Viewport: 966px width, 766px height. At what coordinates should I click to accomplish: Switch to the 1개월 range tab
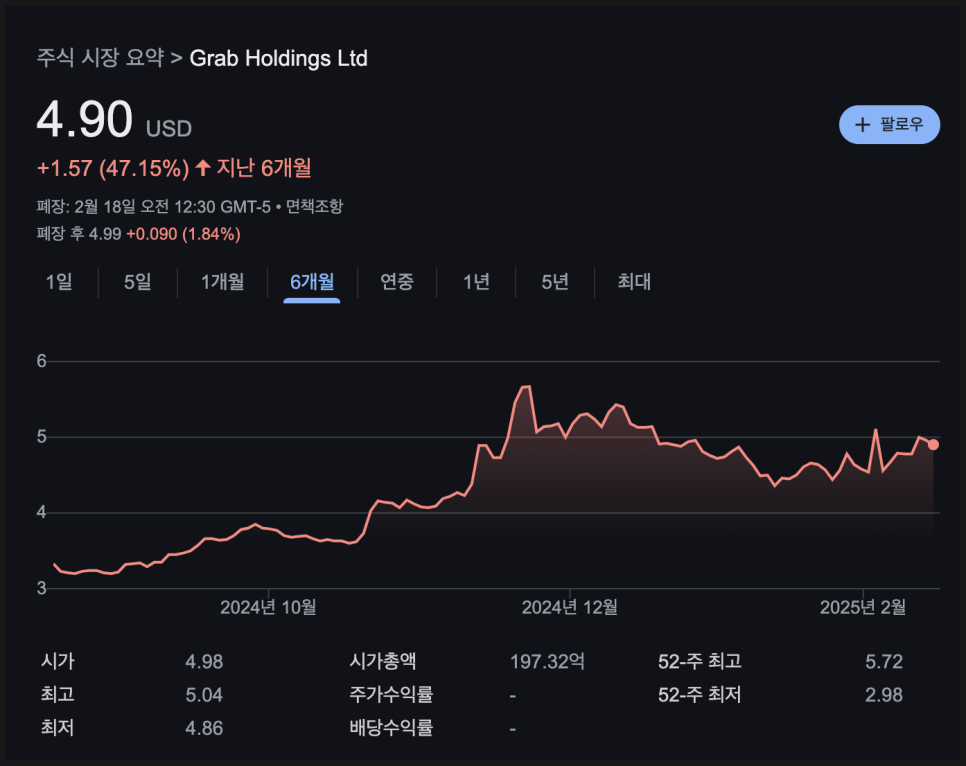coord(222,282)
